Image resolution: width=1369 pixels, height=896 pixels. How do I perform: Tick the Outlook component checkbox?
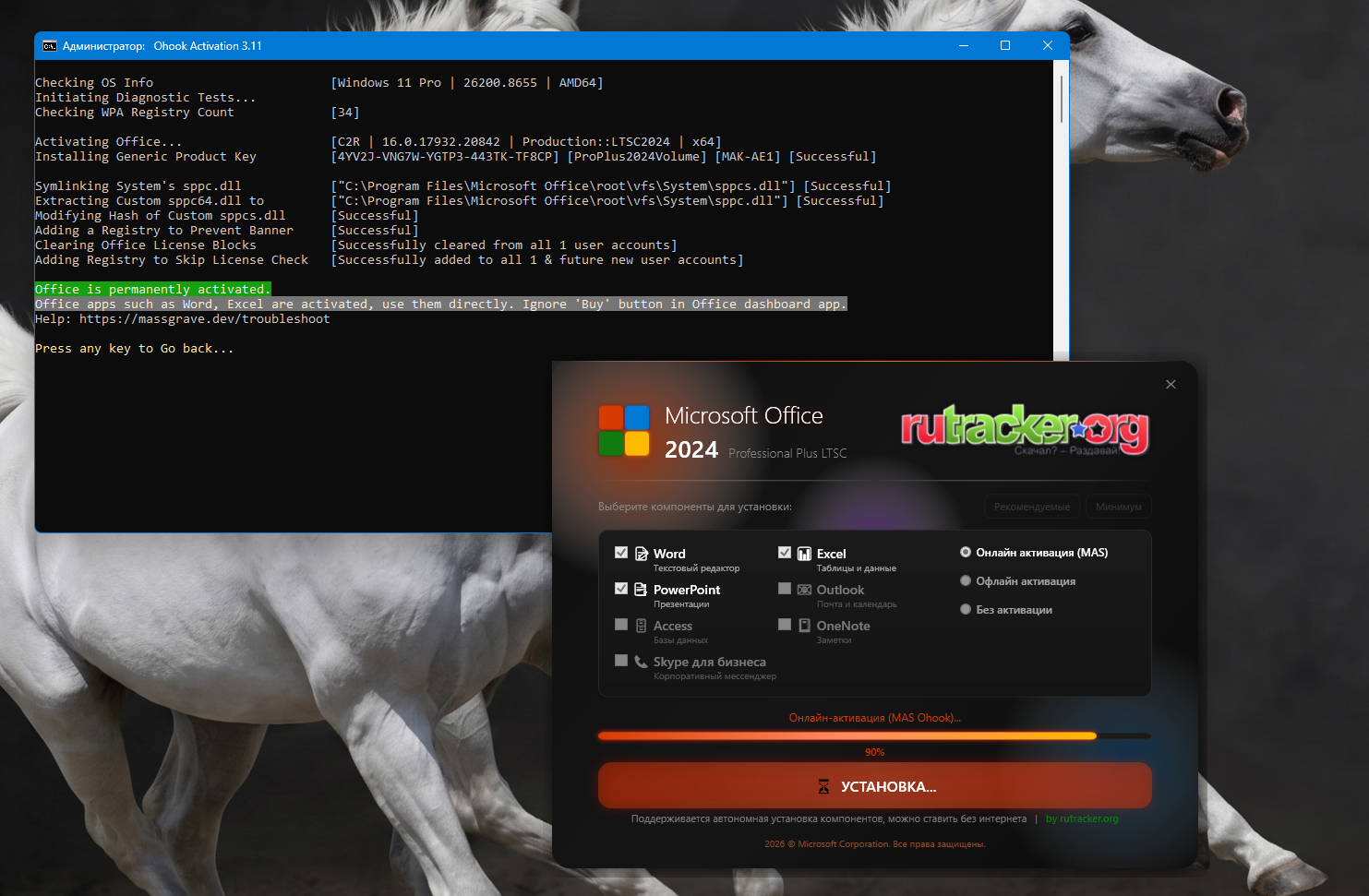click(x=785, y=589)
